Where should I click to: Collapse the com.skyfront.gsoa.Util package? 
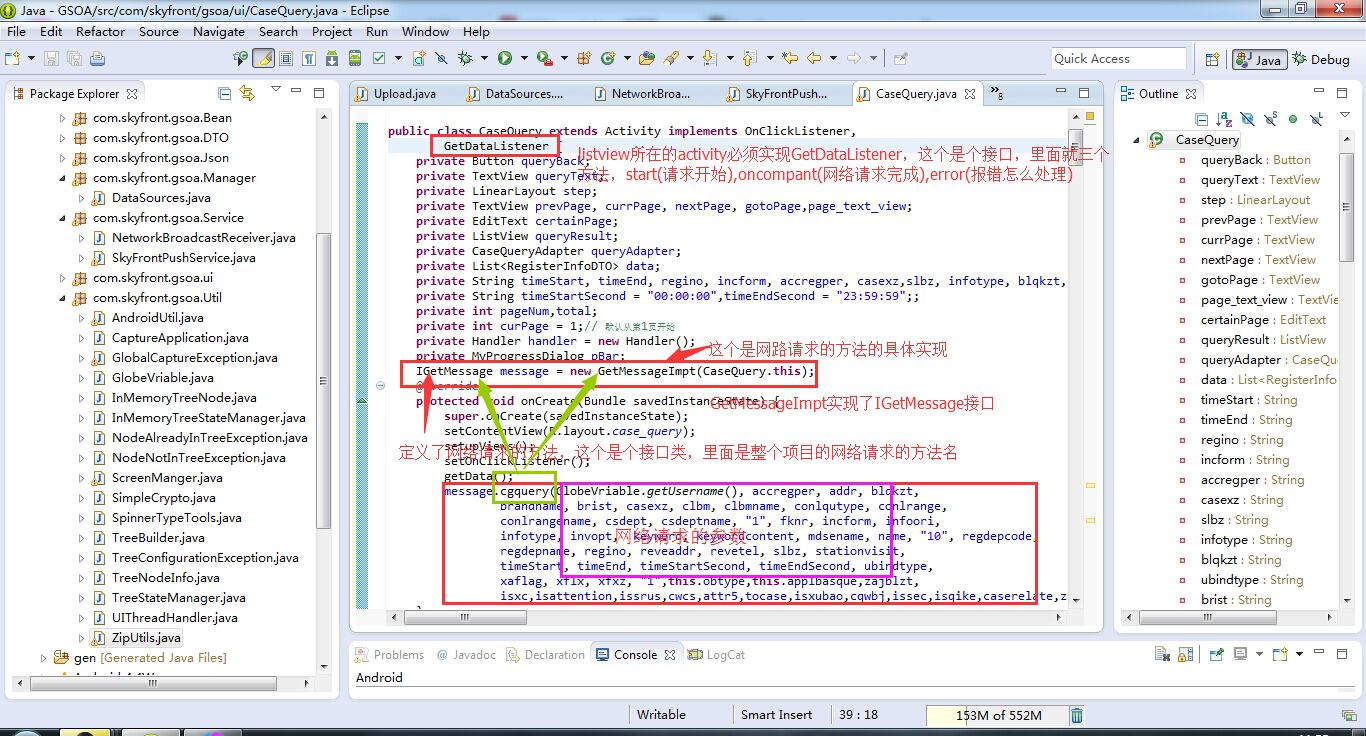(x=61, y=298)
